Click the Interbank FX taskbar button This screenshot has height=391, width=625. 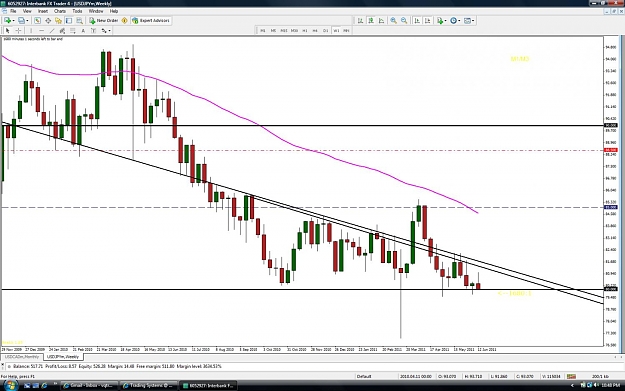point(208,385)
